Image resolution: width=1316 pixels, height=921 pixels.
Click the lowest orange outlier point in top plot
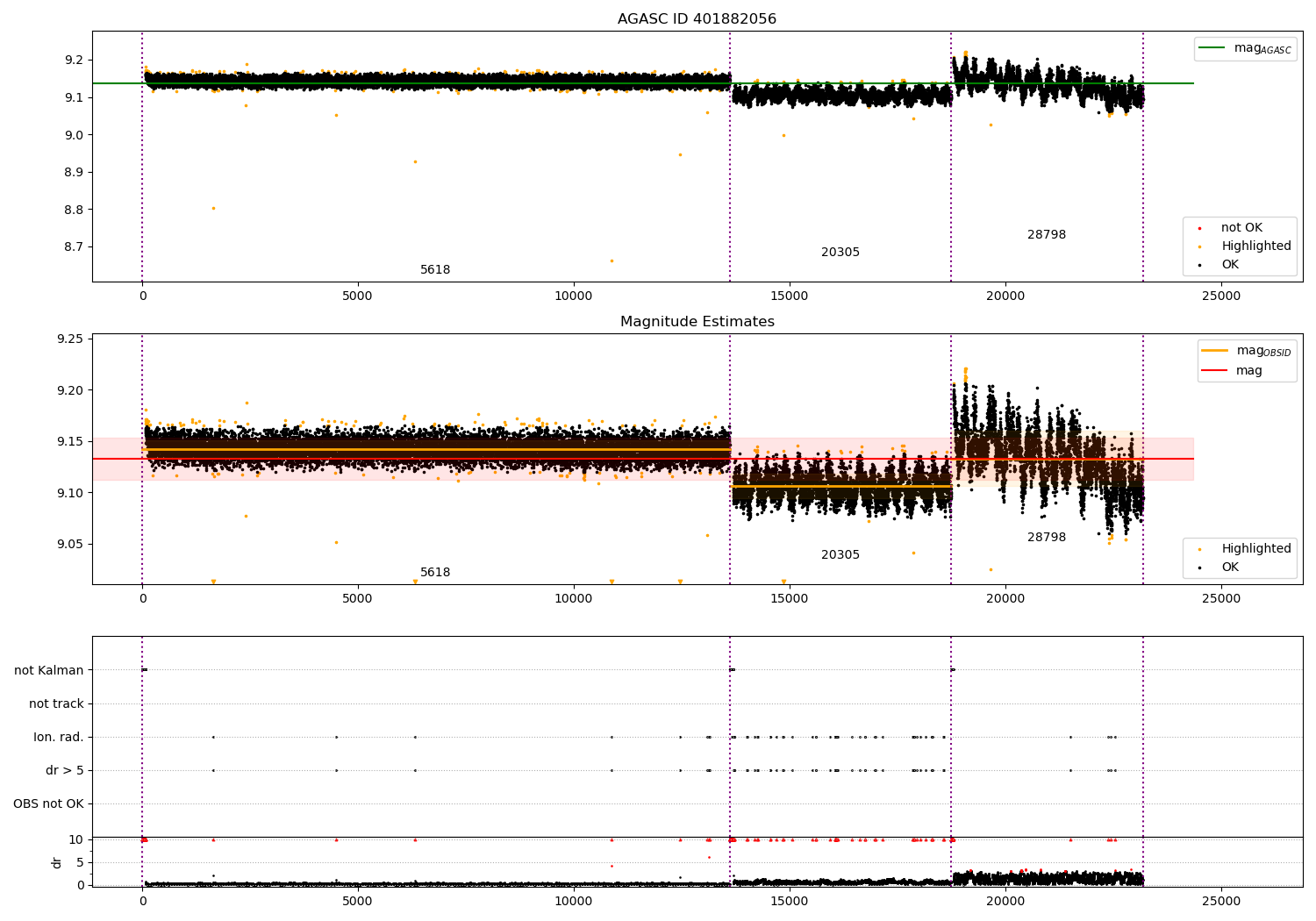tap(612, 261)
